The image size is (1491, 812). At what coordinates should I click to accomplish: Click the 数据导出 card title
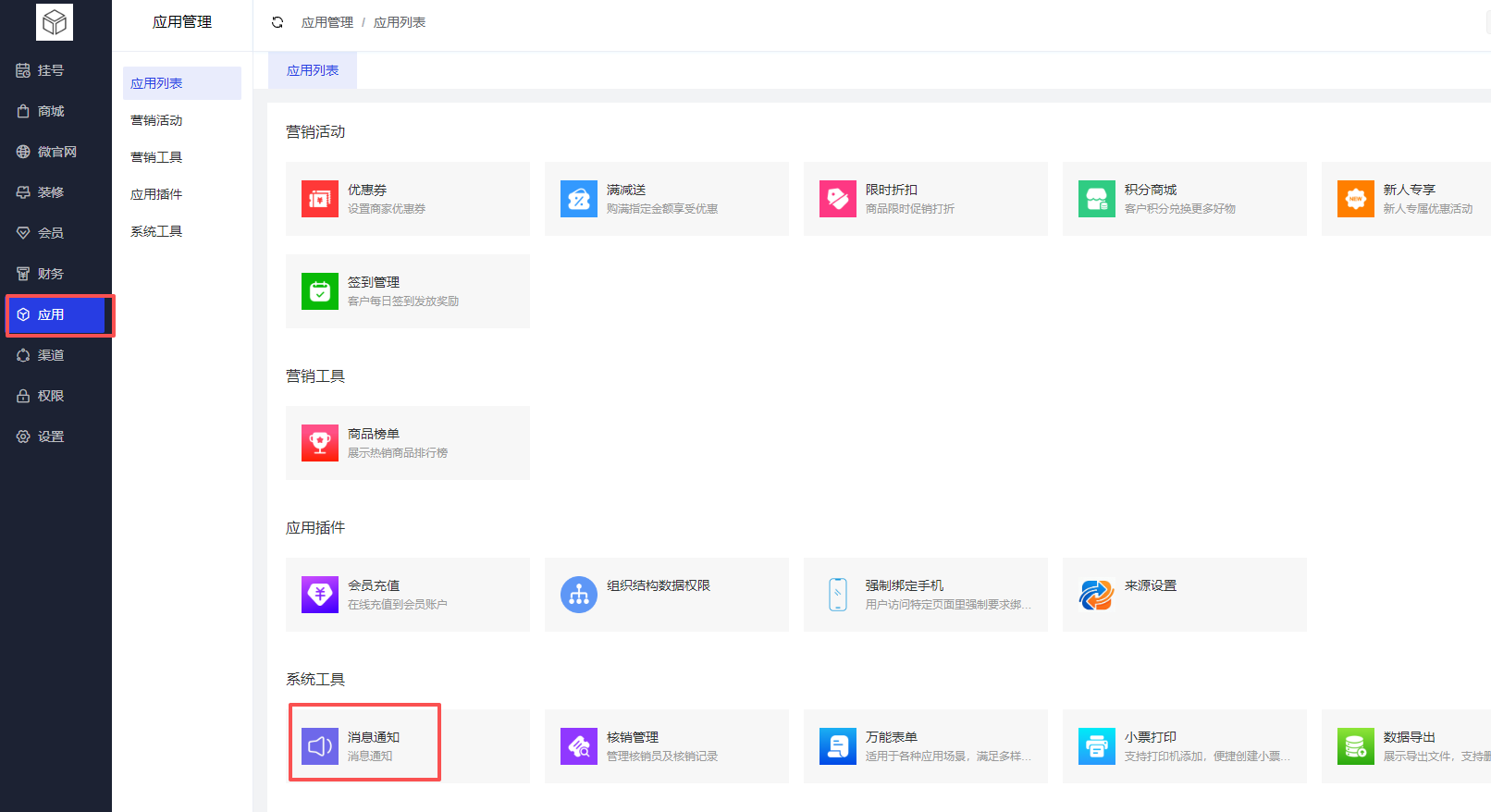point(1410,737)
